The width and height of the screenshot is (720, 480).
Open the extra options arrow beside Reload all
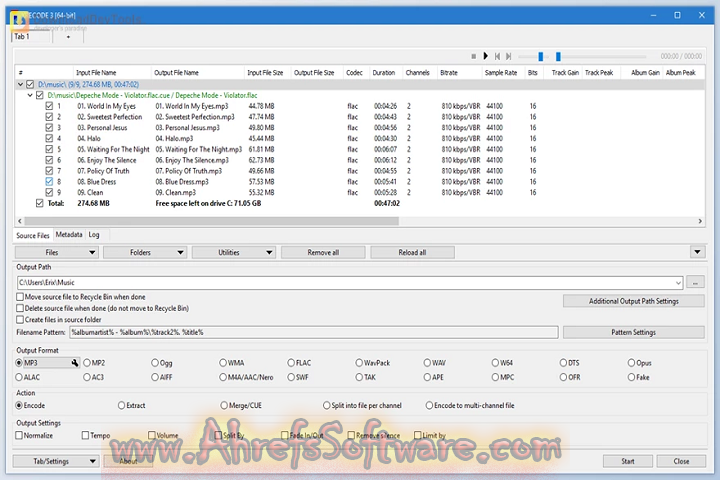click(x=697, y=252)
